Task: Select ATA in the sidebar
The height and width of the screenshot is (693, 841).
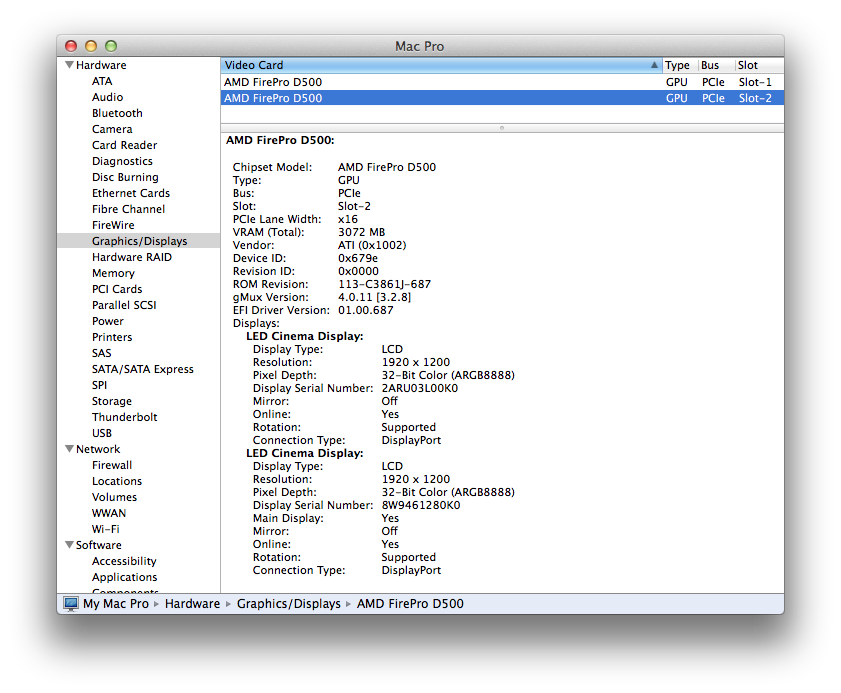Action: (102, 81)
